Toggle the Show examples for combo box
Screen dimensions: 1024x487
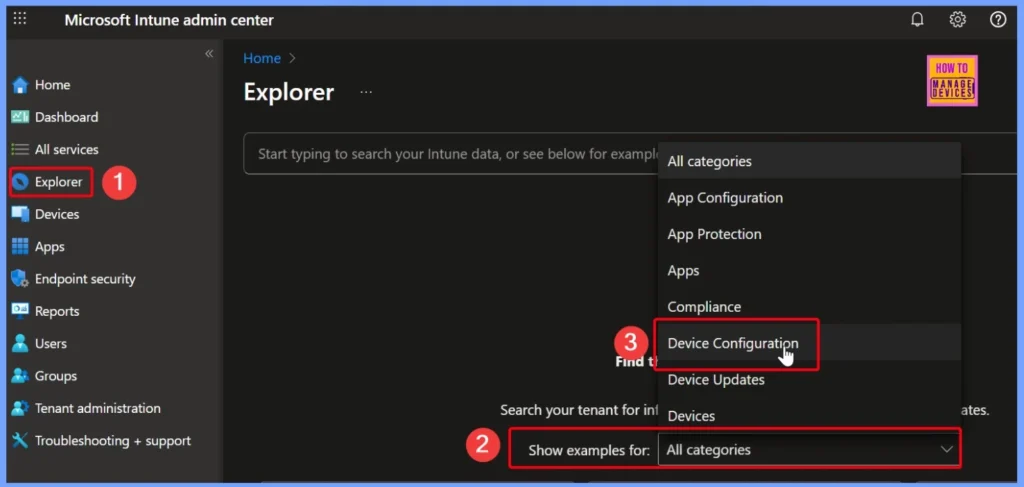point(809,449)
